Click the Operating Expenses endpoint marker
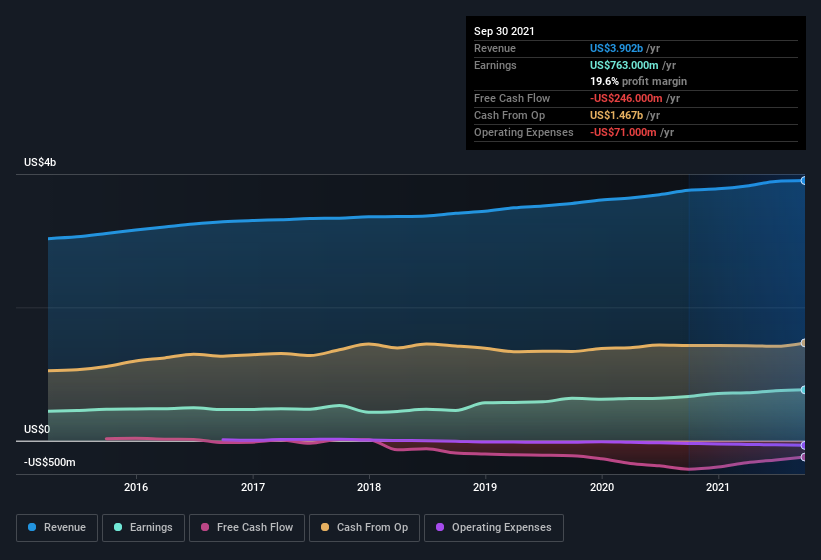Screen dimensions: 821x560 tap(804, 445)
